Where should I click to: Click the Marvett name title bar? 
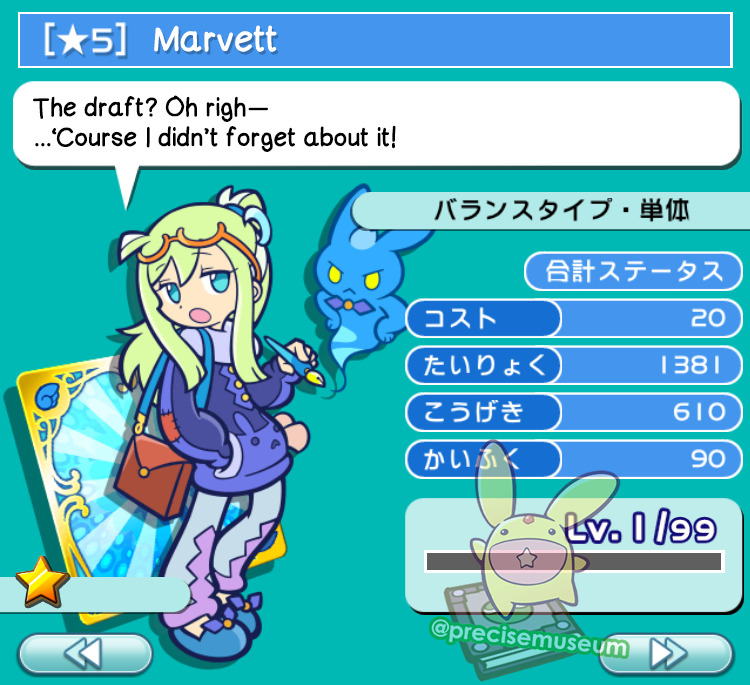coord(375,40)
